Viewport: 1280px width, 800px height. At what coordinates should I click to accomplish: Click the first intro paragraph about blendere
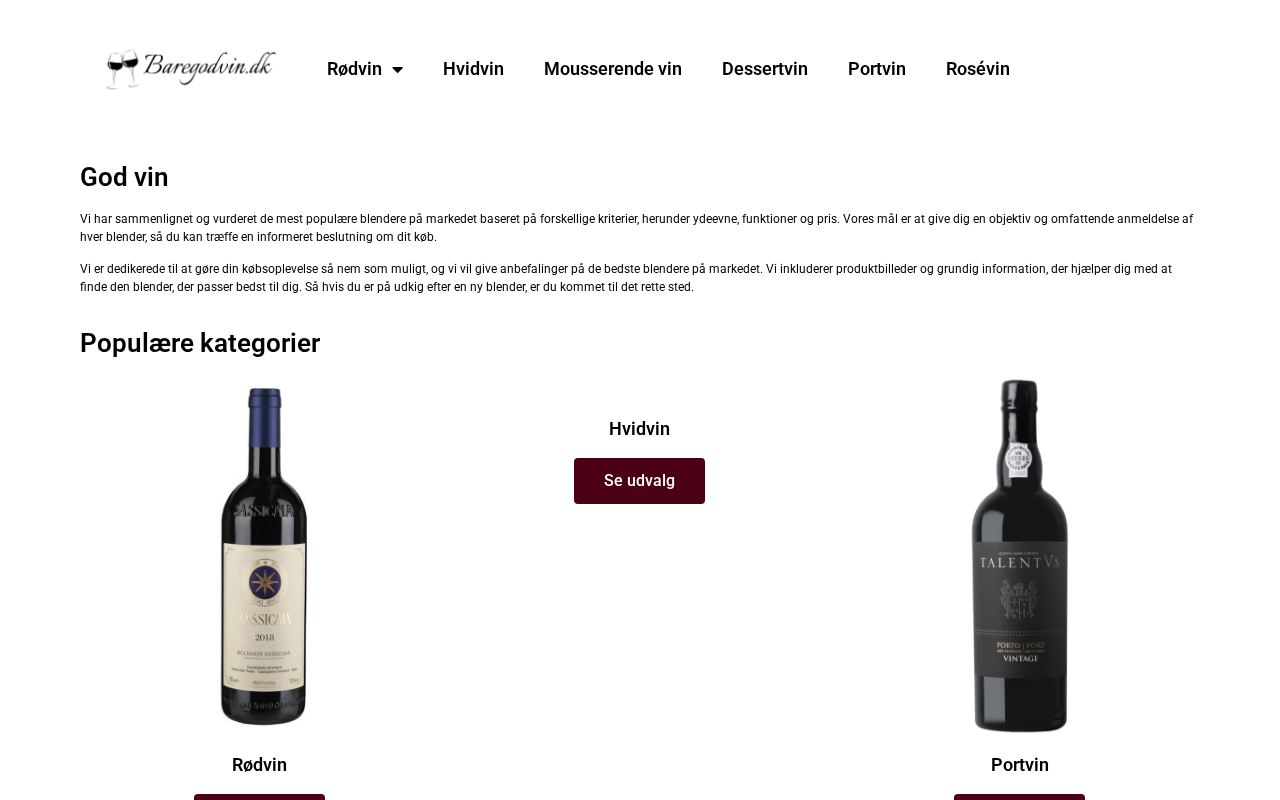coord(636,228)
